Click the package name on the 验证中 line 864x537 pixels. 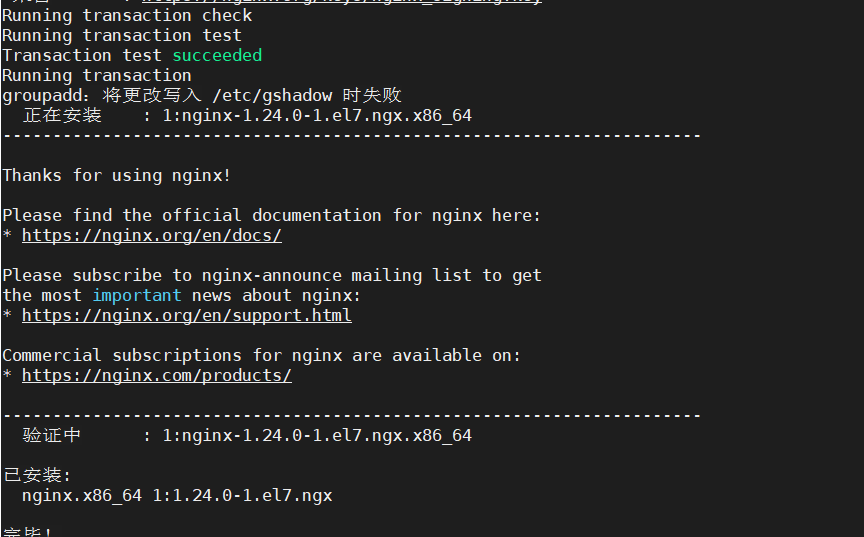316,436
